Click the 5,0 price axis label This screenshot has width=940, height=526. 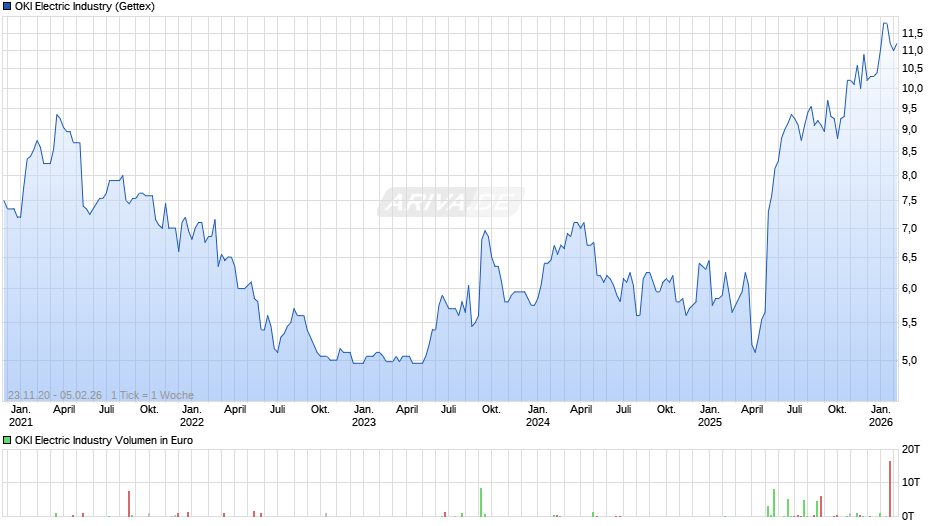tap(909, 360)
